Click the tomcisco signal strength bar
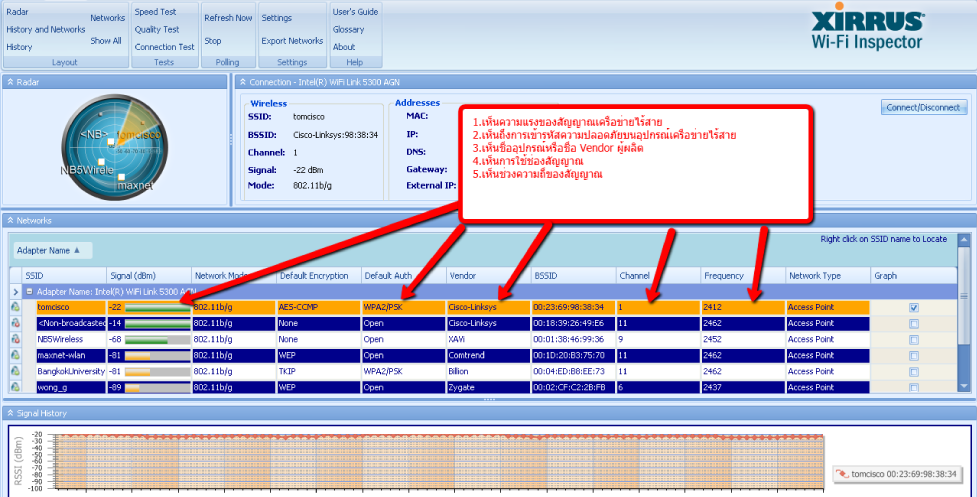 point(157,308)
